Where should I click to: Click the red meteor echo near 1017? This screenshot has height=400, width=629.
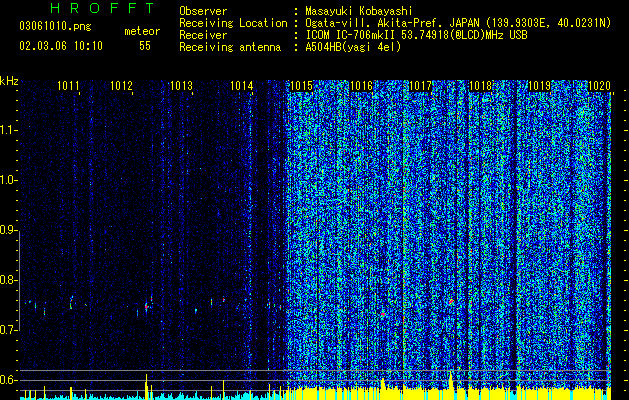click(x=451, y=301)
